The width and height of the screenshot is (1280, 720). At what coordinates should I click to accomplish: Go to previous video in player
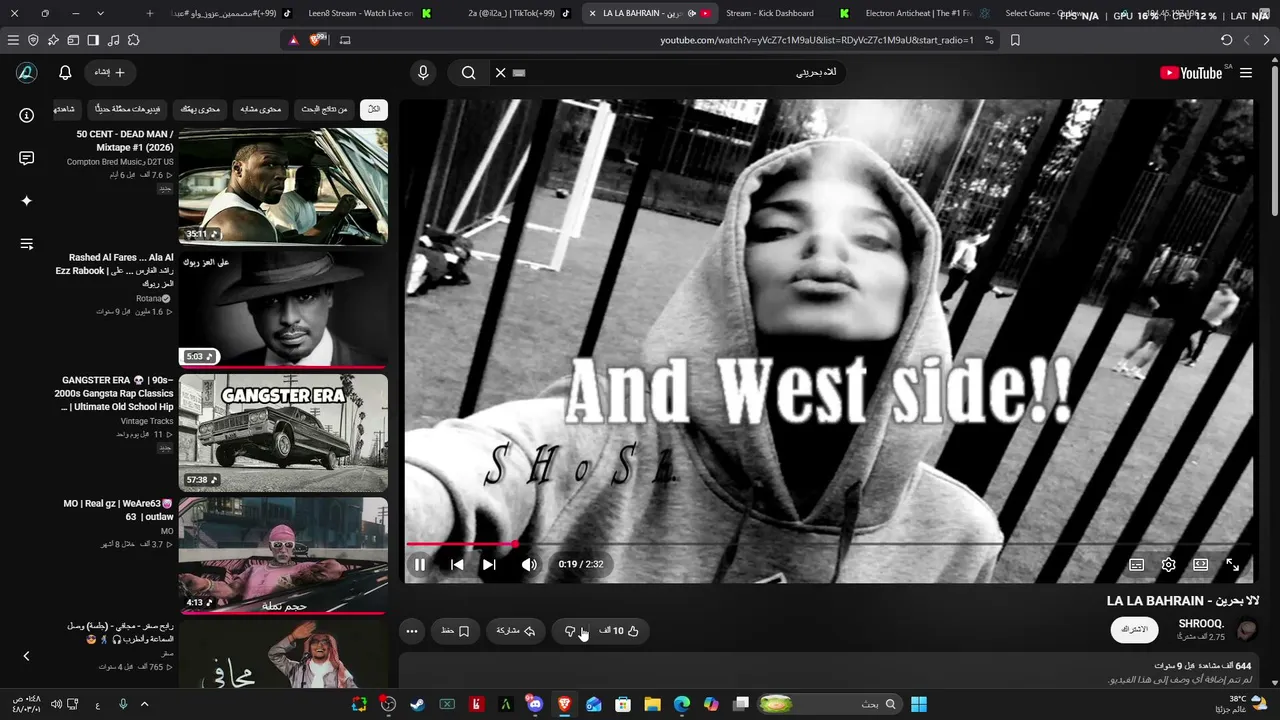[457, 565]
